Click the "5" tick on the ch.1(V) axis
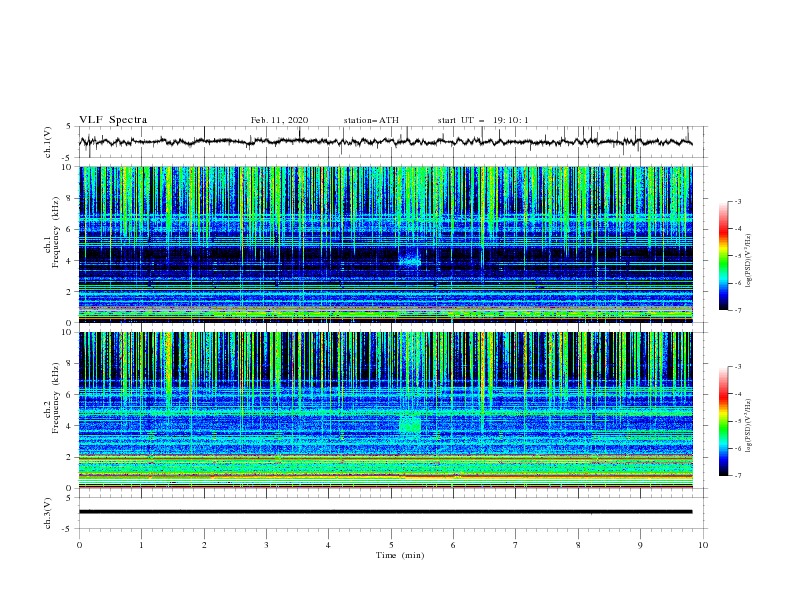 click(70, 127)
